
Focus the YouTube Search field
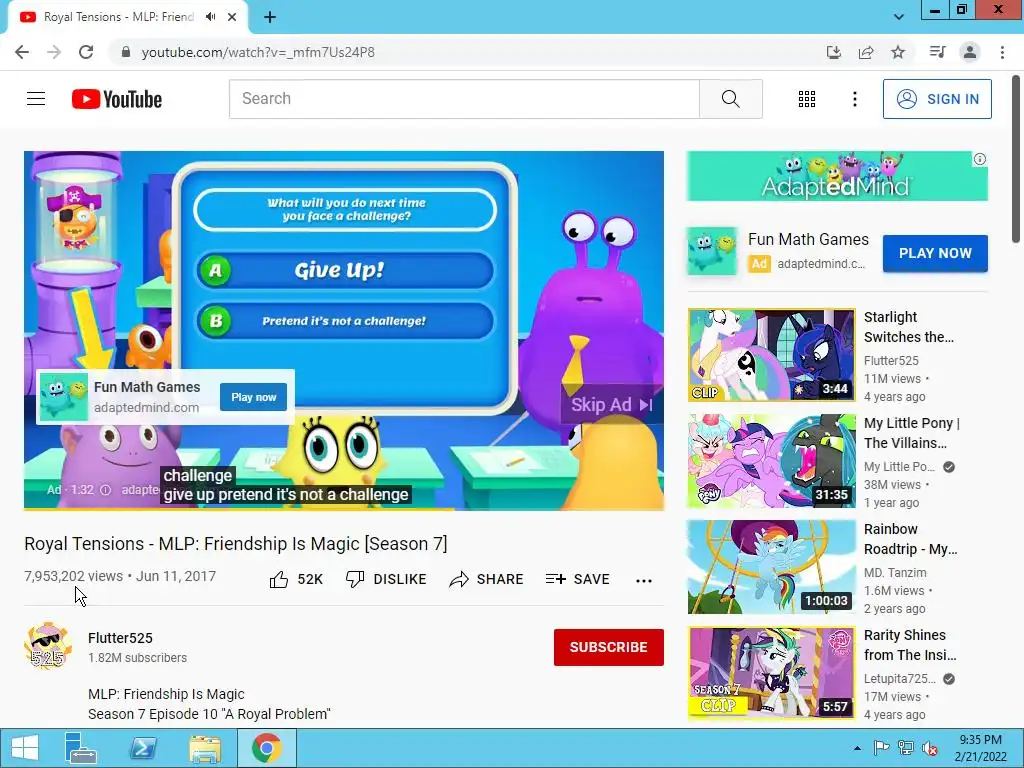464,99
